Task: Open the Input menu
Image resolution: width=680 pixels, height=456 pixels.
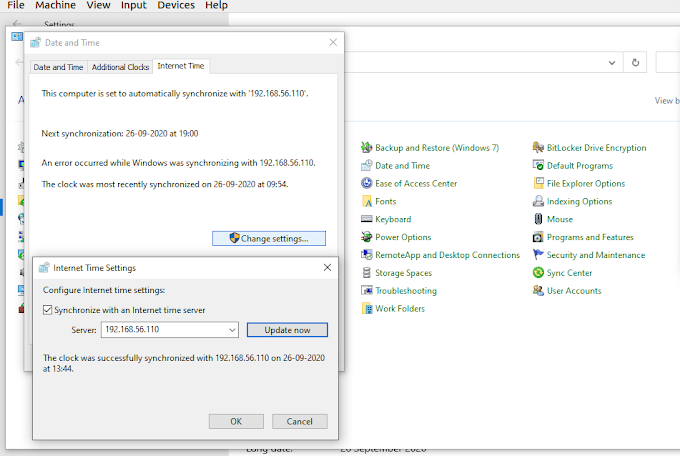Action: (x=134, y=5)
